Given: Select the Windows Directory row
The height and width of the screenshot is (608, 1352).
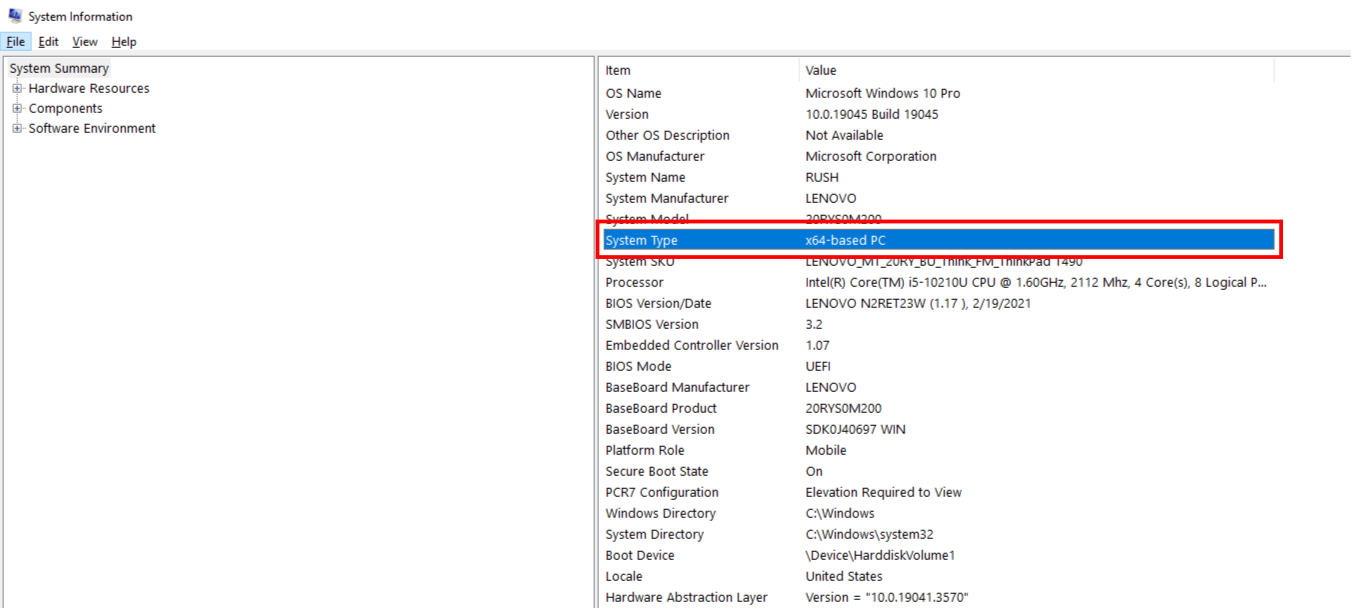Looking at the screenshot, I should coord(937,513).
